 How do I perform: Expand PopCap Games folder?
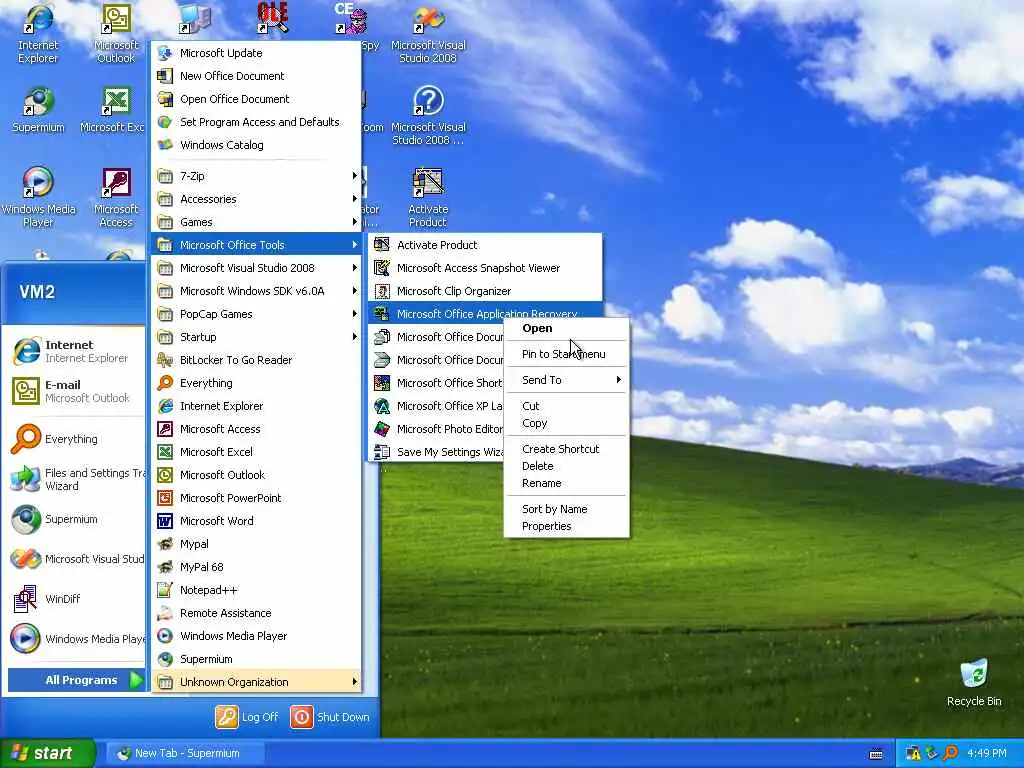tap(256, 314)
